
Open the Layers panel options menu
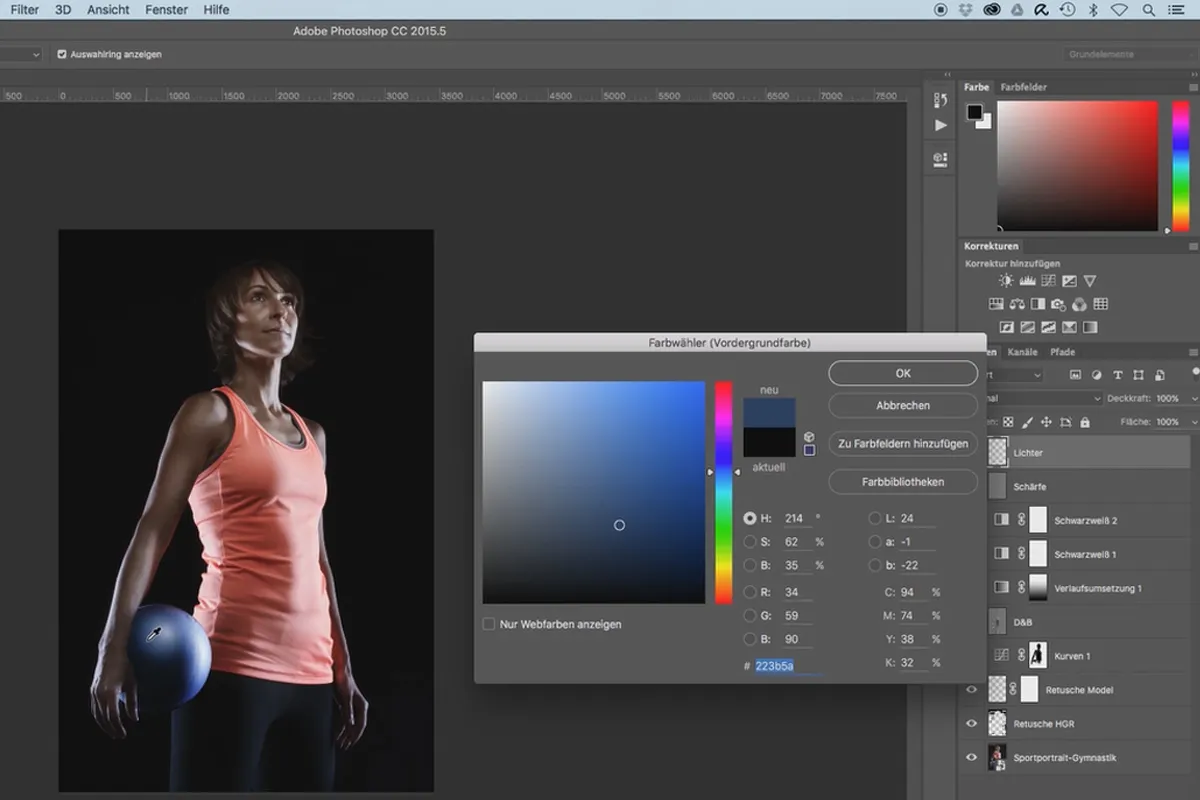pos(1193,352)
